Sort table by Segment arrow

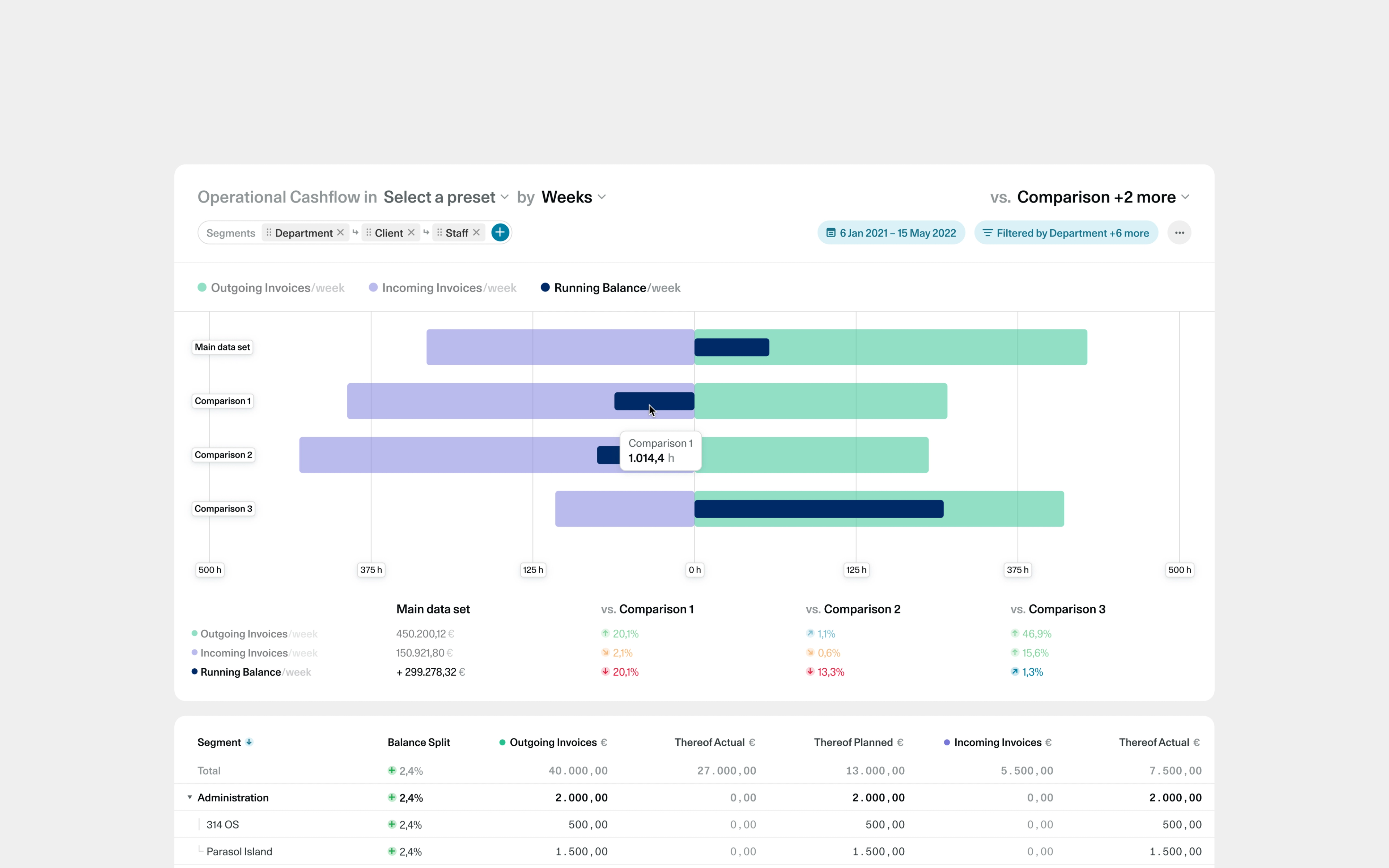click(x=249, y=742)
